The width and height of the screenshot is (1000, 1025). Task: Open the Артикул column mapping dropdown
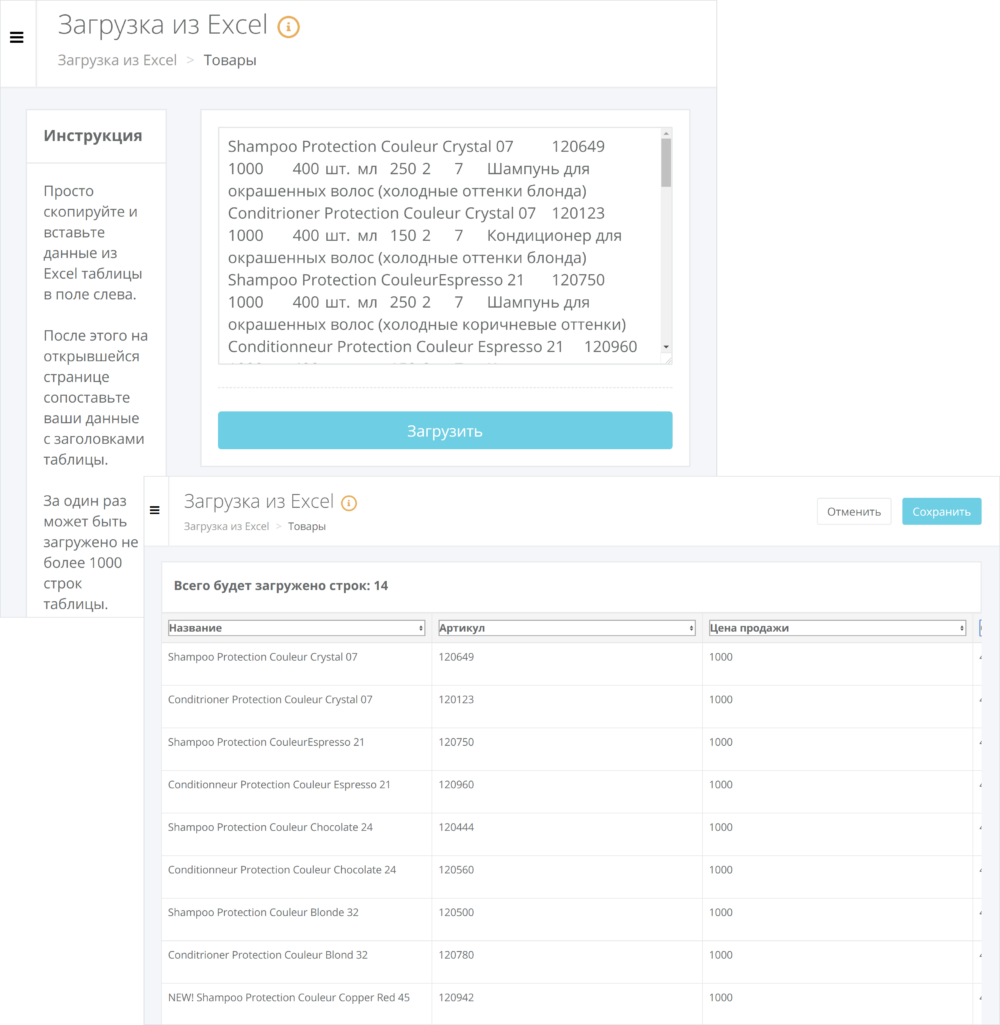click(567, 628)
